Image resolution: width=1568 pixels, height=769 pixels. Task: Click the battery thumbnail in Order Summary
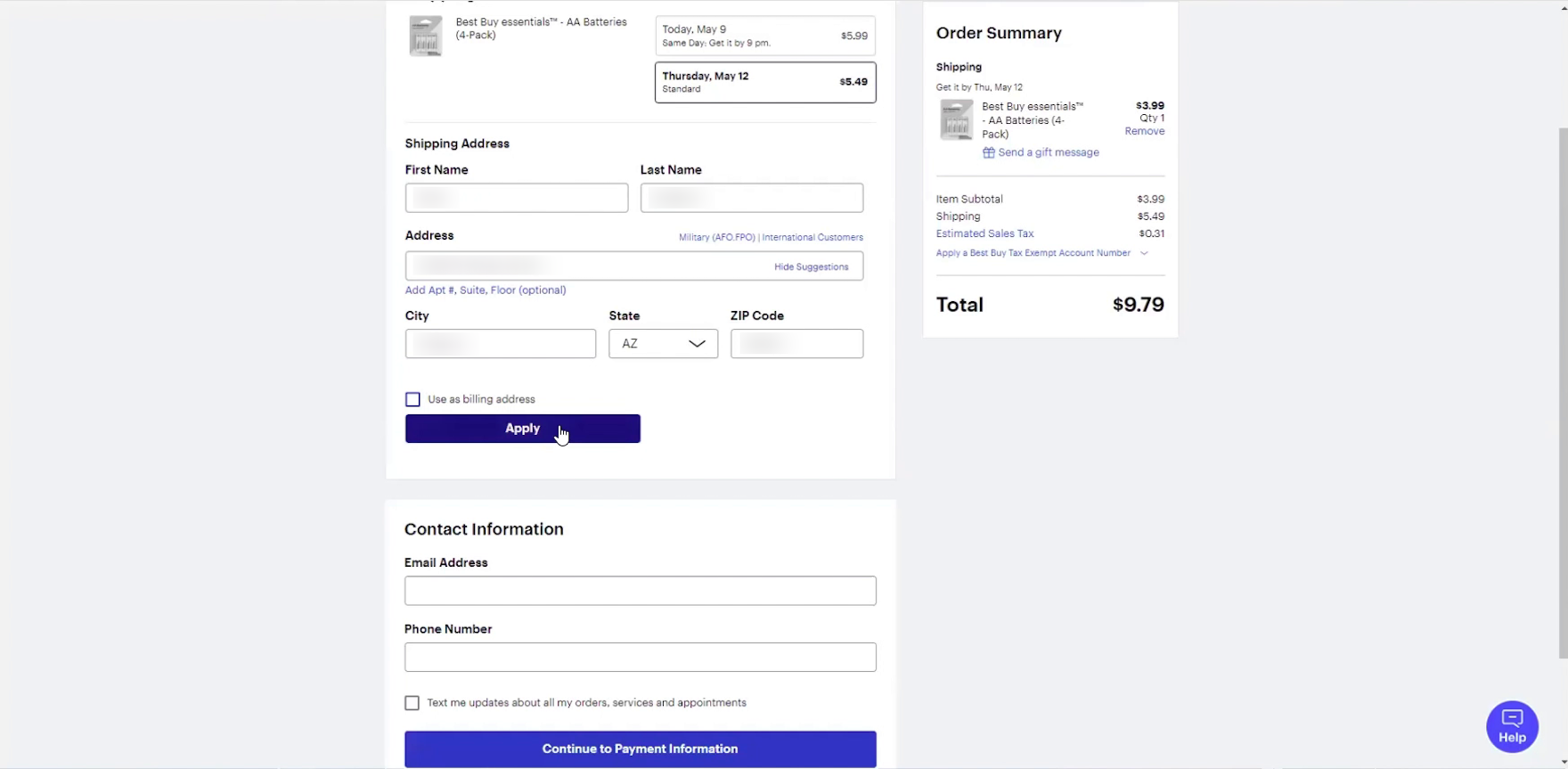[x=956, y=120]
